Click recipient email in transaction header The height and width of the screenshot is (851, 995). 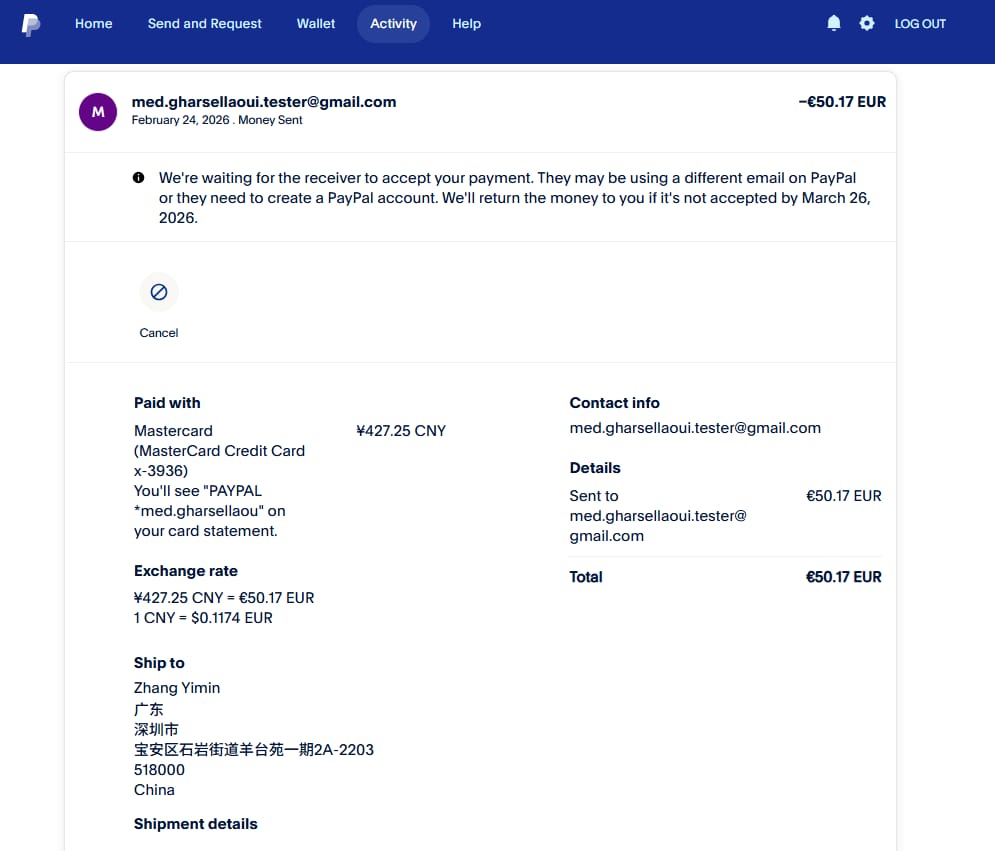264,102
